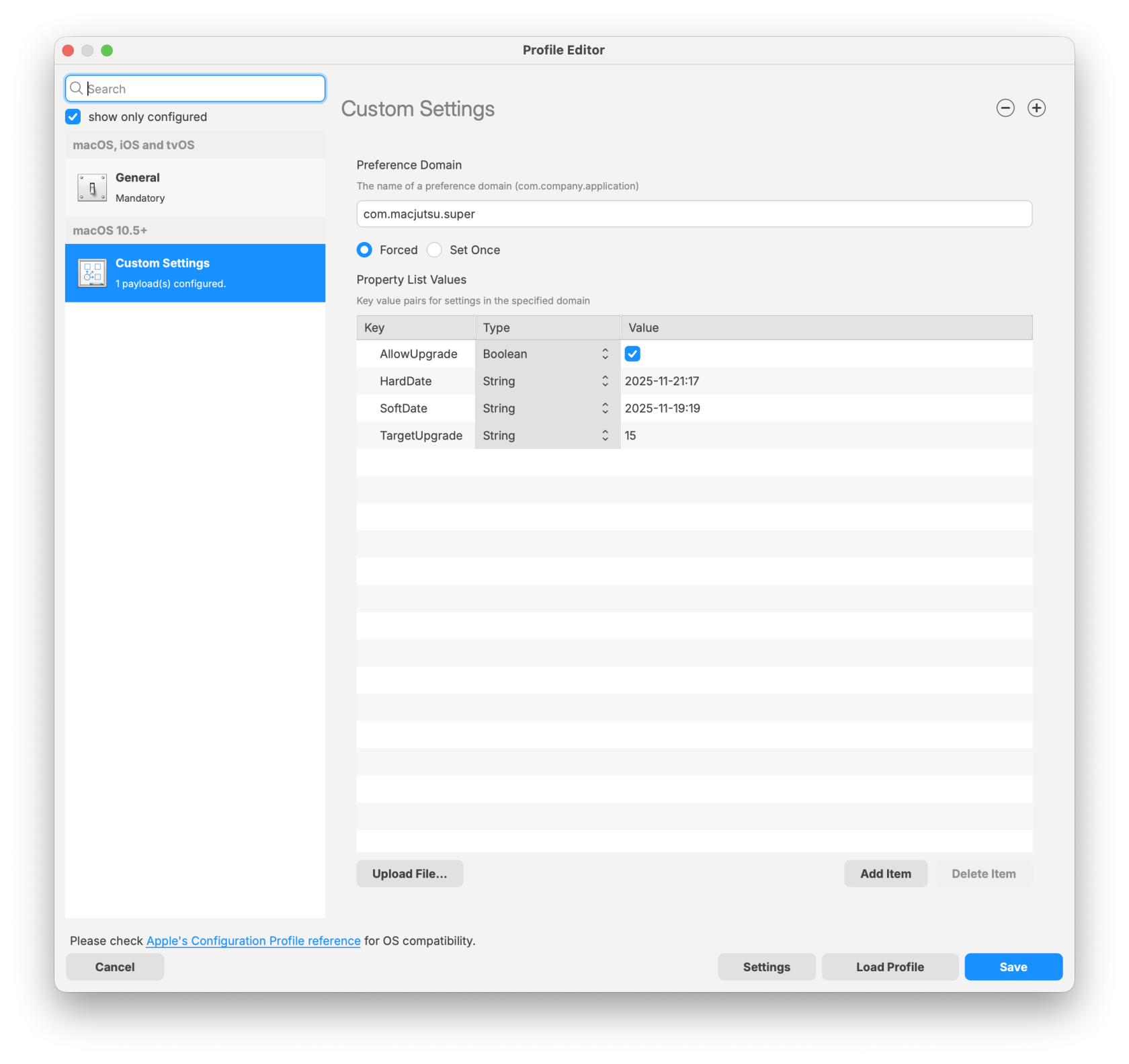
Task: Select the General Mandatory payload item
Action: point(195,188)
